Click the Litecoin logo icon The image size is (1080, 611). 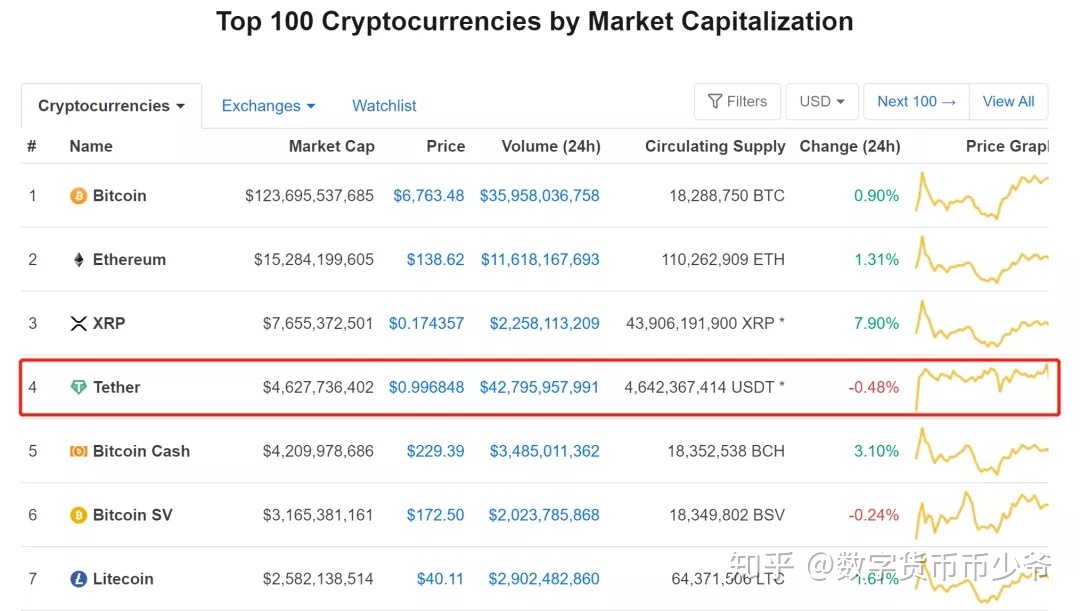point(78,580)
